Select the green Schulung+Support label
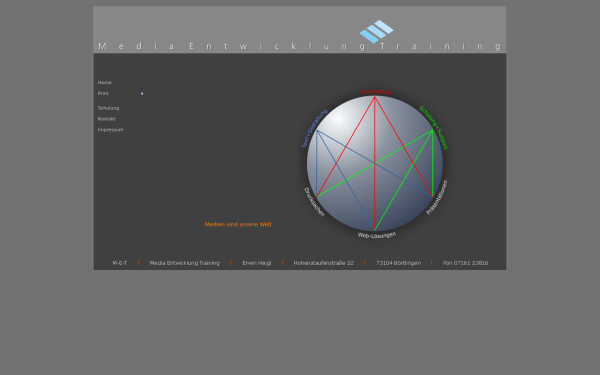 [x=433, y=127]
